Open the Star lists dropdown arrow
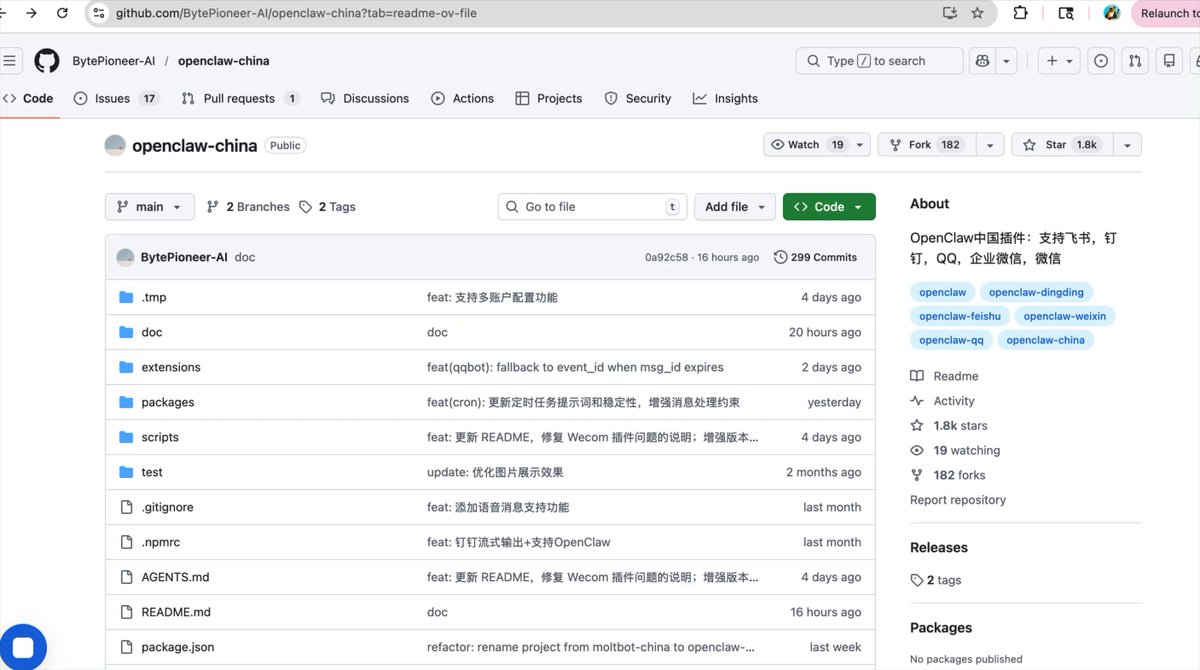The height and width of the screenshot is (670, 1200). (1127, 145)
